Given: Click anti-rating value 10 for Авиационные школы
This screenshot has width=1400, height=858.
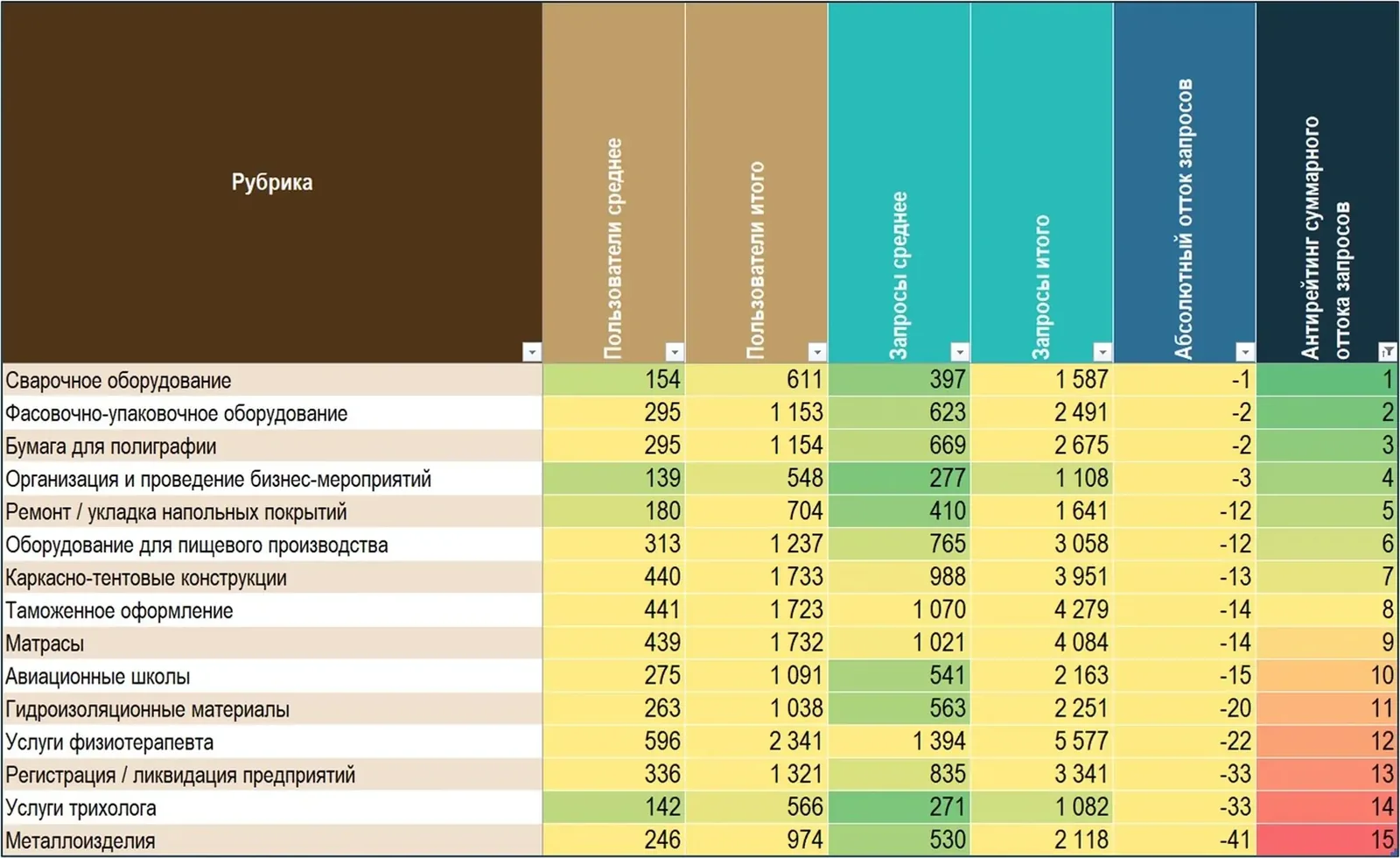Looking at the screenshot, I should pos(1326,676).
